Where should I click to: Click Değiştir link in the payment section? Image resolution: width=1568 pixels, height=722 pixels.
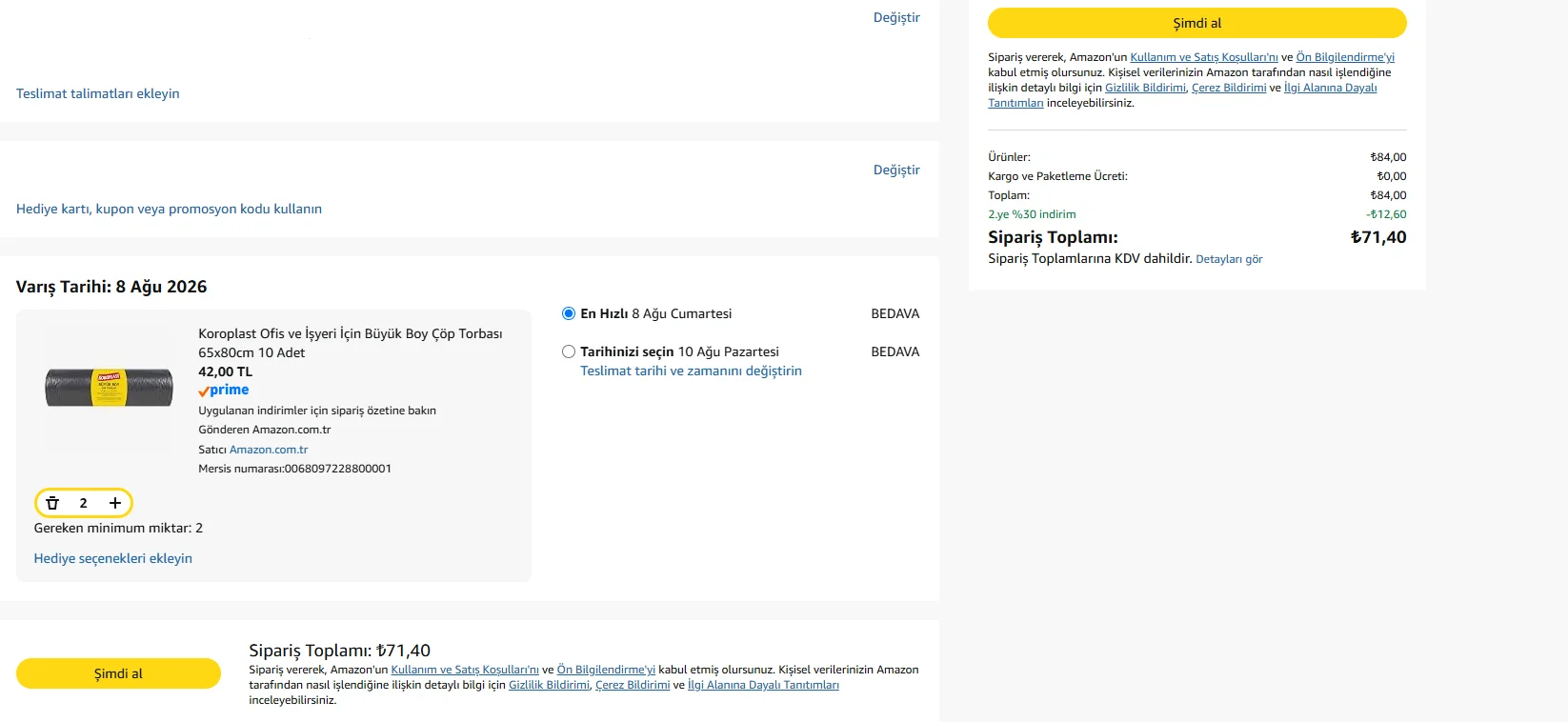[x=896, y=170]
